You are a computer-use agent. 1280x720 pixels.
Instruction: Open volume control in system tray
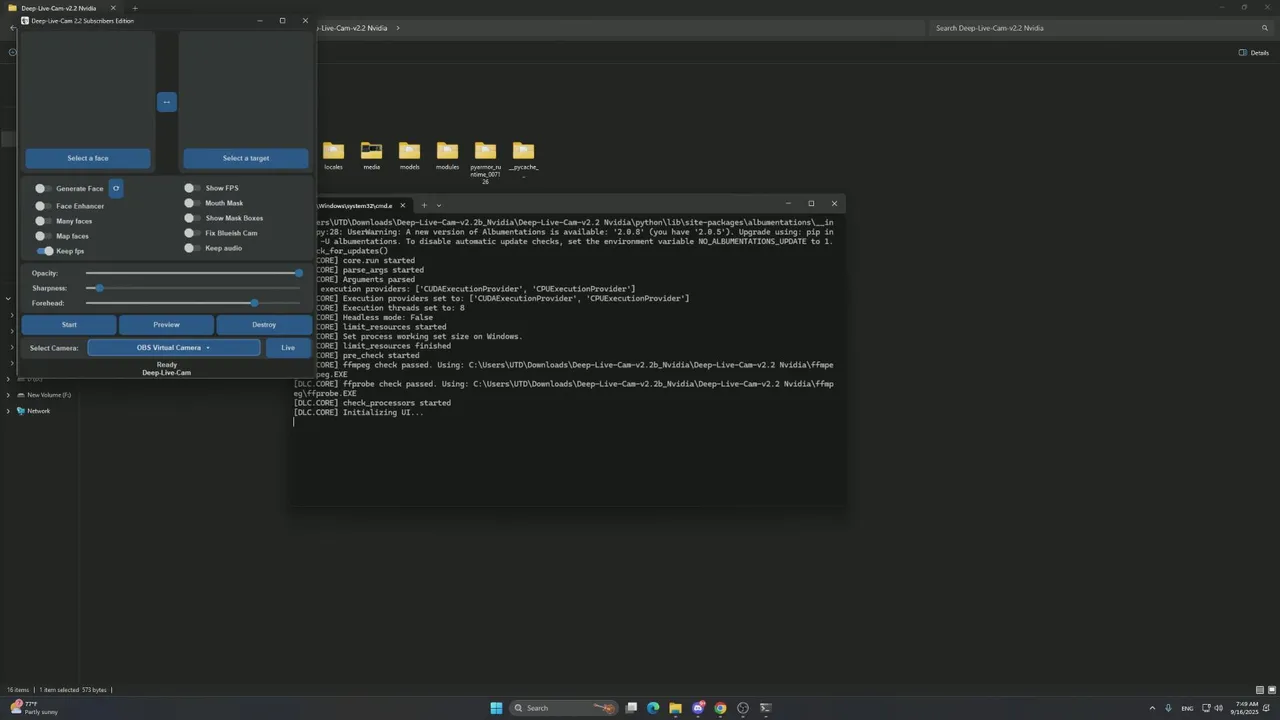click(1219, 708)
